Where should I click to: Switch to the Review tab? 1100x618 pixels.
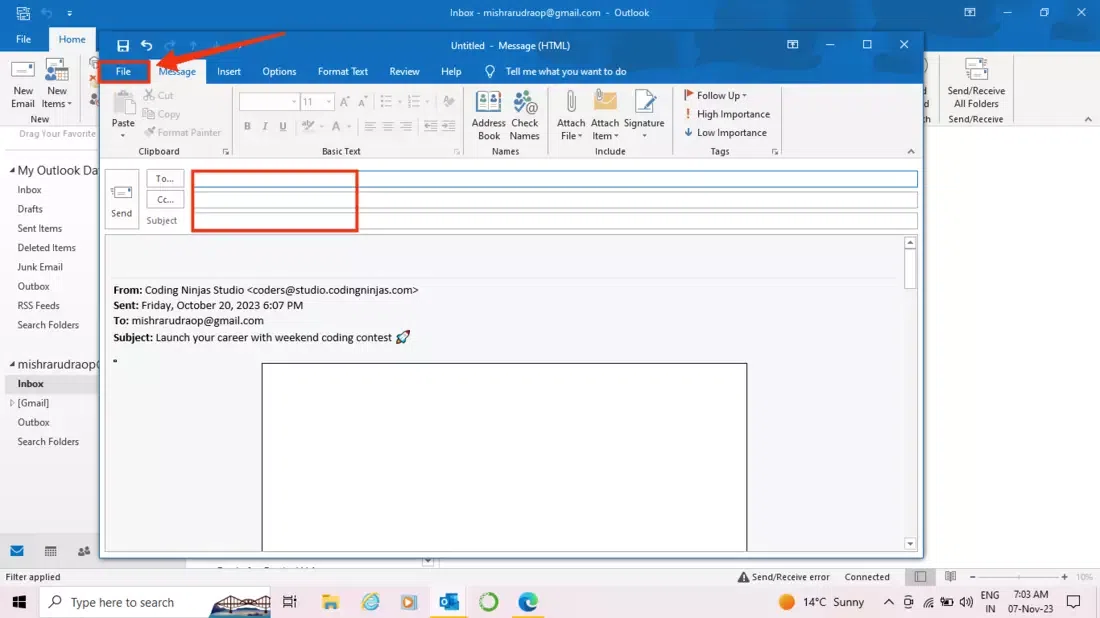(x=404, y=72)
